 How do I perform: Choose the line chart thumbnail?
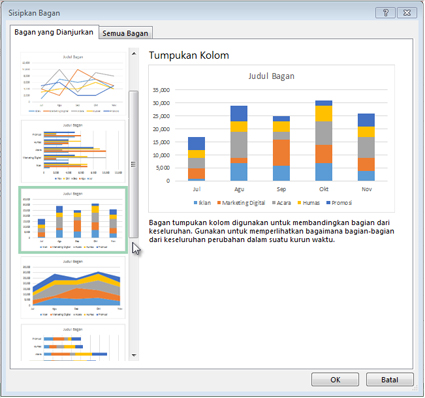[x=73, y=84]
